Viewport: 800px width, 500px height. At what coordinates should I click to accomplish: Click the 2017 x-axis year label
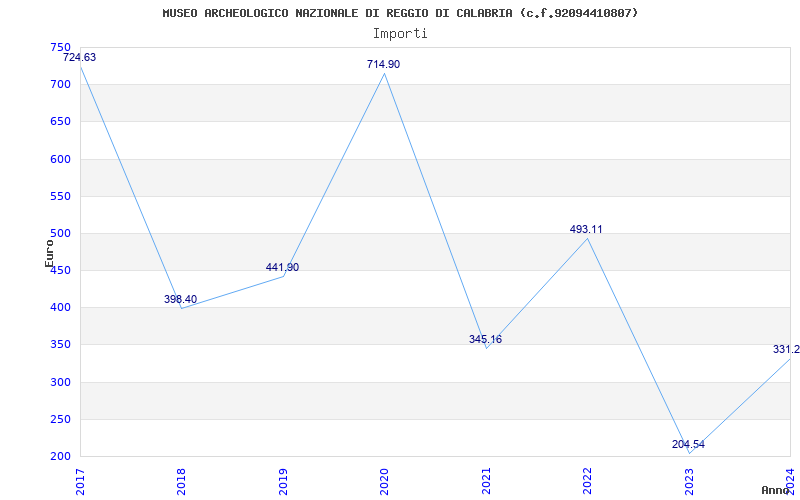79,480
